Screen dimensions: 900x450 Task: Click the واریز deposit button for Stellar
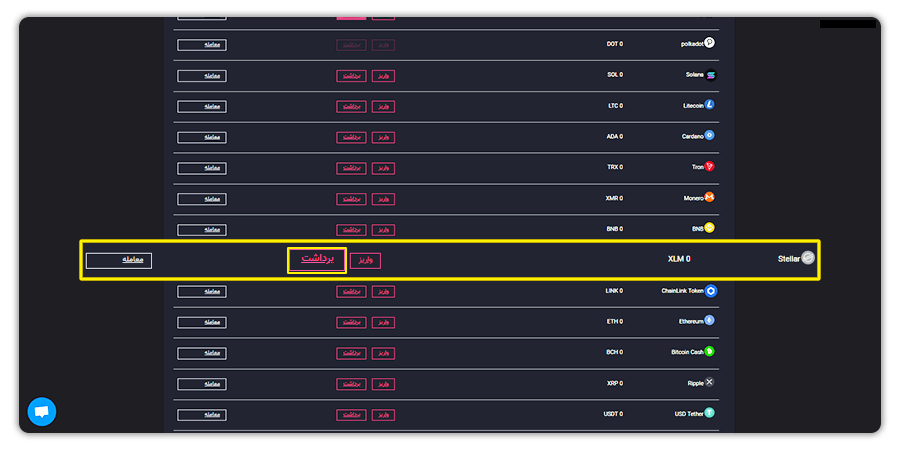point(366,261)
